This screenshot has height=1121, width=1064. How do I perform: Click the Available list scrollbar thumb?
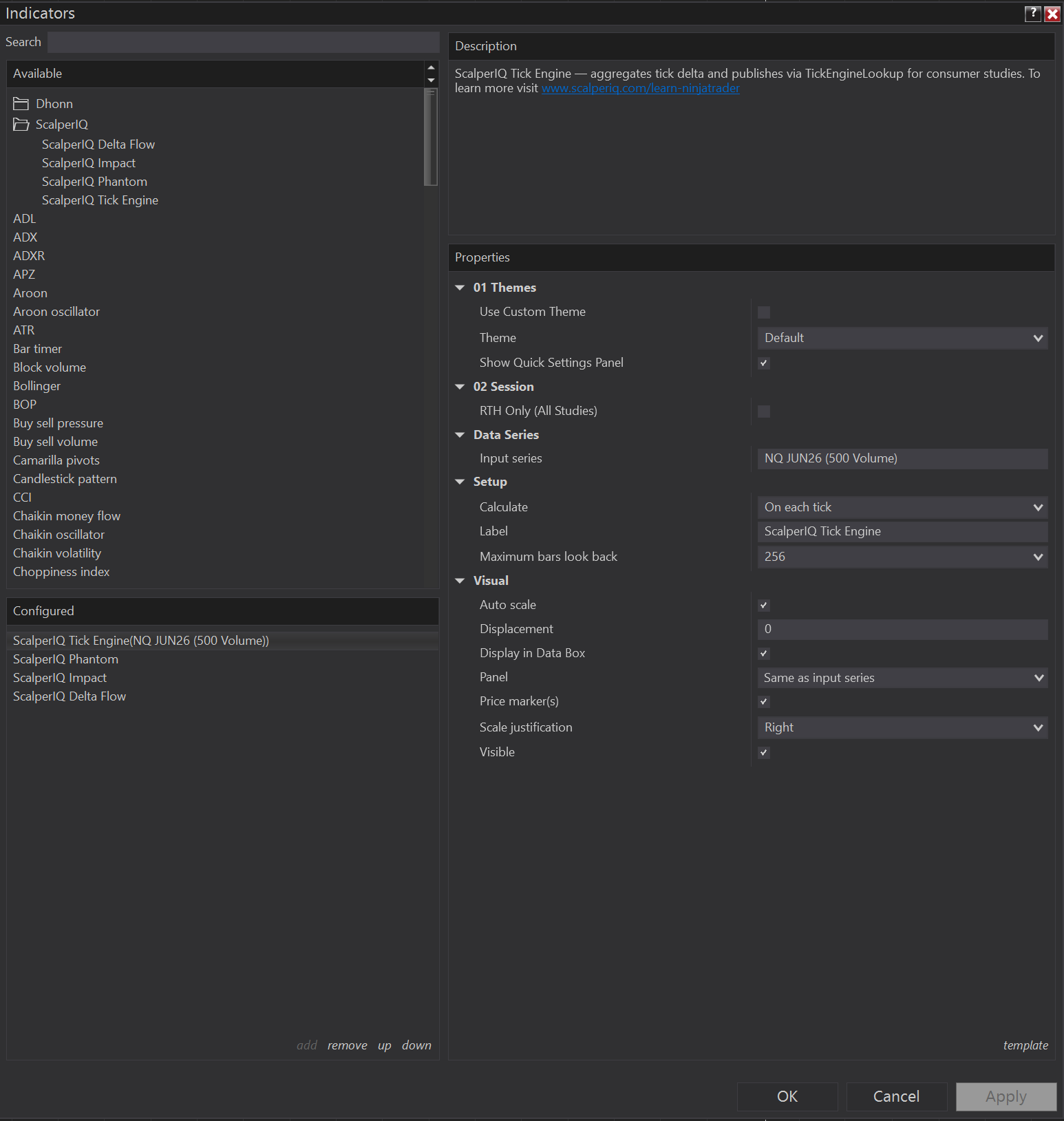(431, 137)
